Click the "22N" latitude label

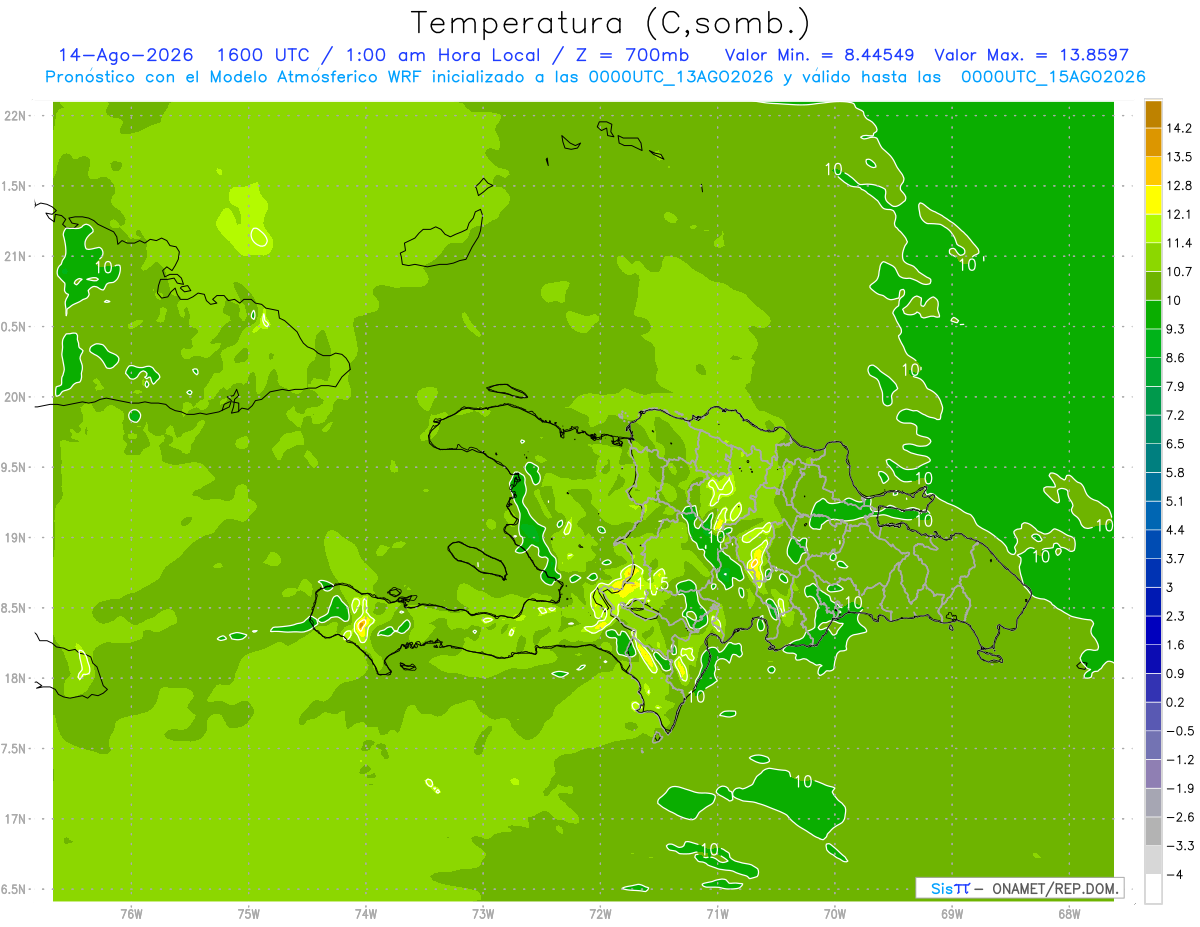[x=15, y=116]
